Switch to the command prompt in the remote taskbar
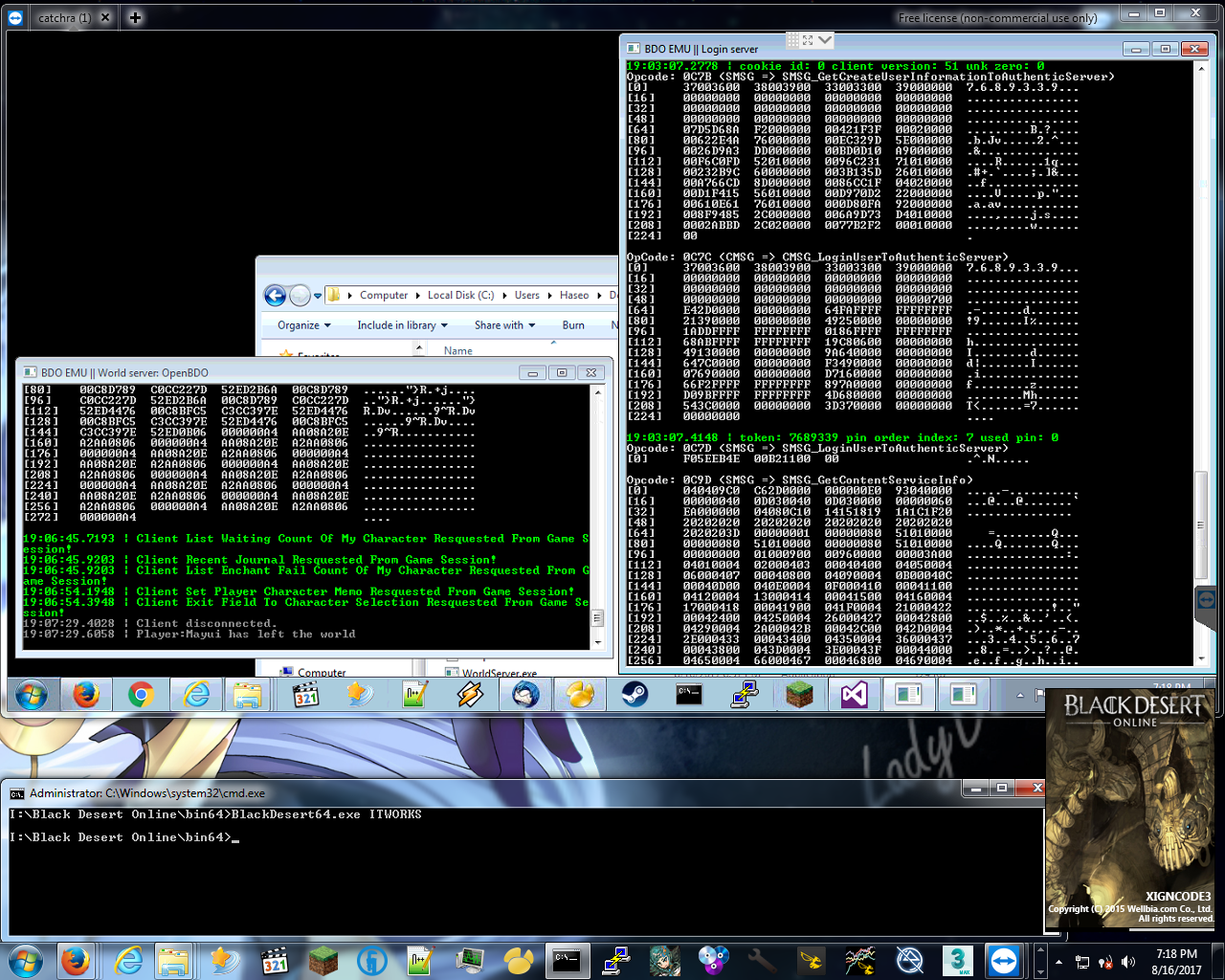Screen dimensions: 1225x980 tap(689, 695)
